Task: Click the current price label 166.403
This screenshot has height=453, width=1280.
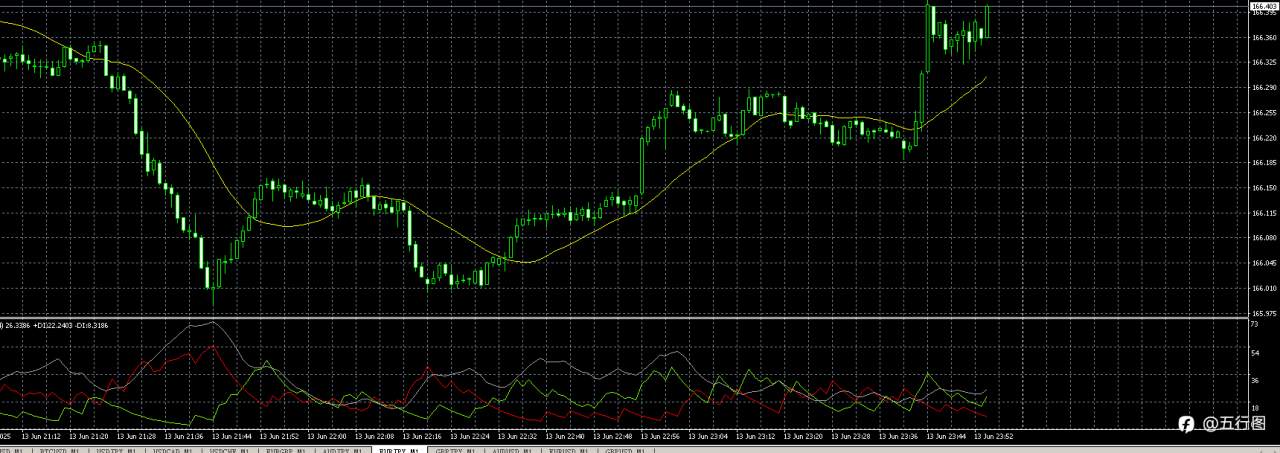Action: click(x=1263, y=7)
